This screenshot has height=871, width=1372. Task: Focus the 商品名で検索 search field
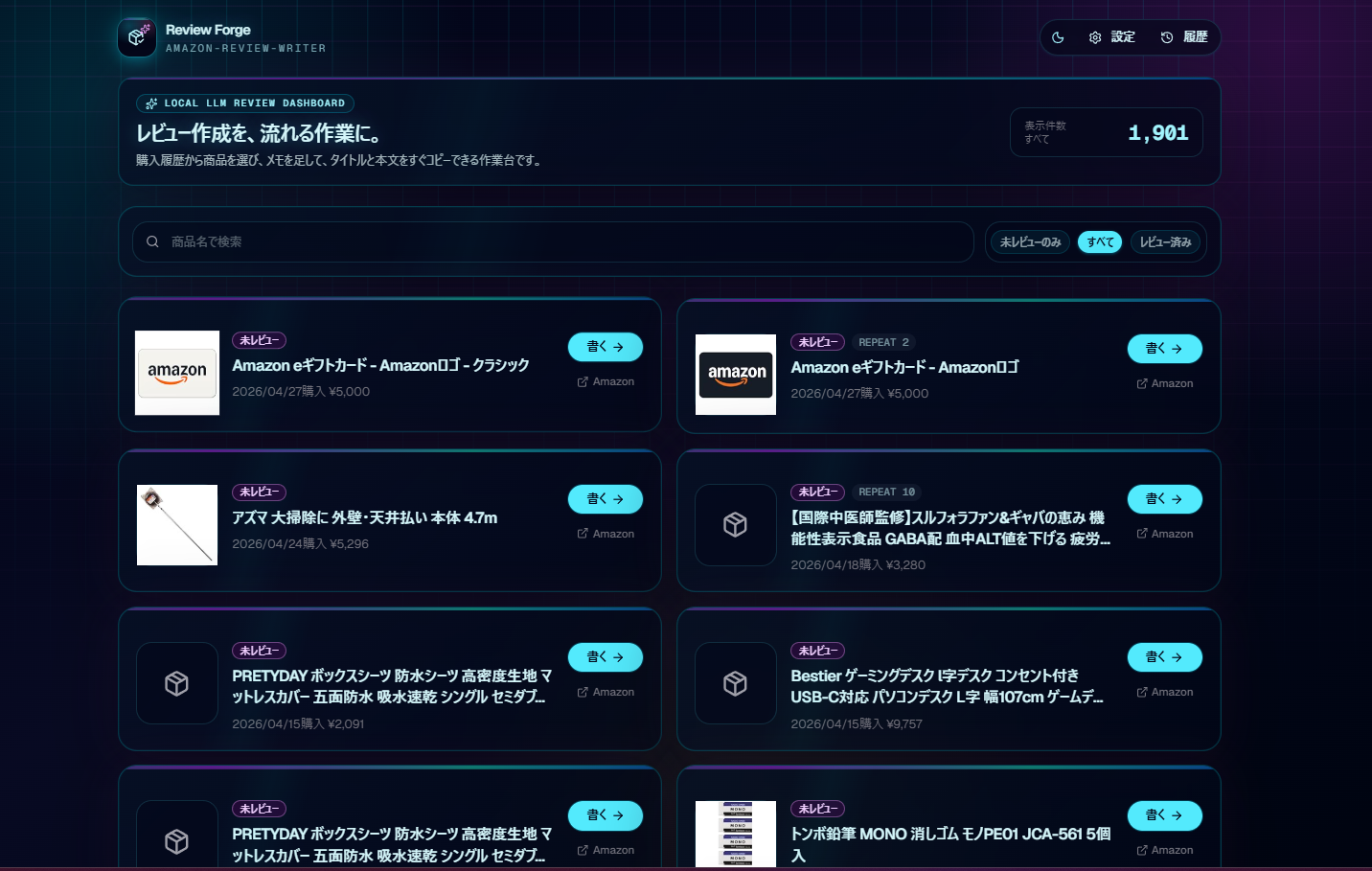(x=553, y=241)
